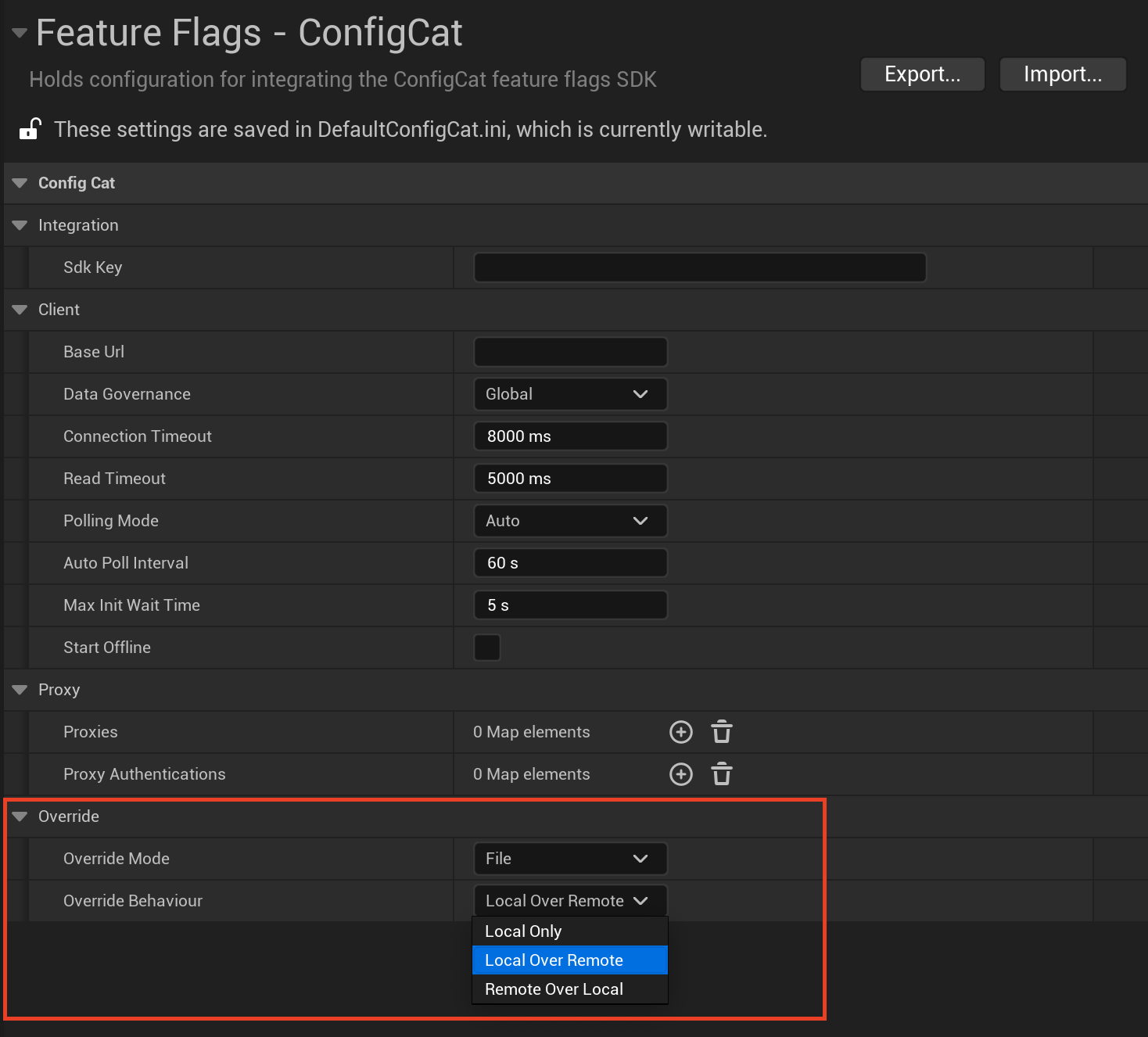Click the Sdk Key input field

698,267
